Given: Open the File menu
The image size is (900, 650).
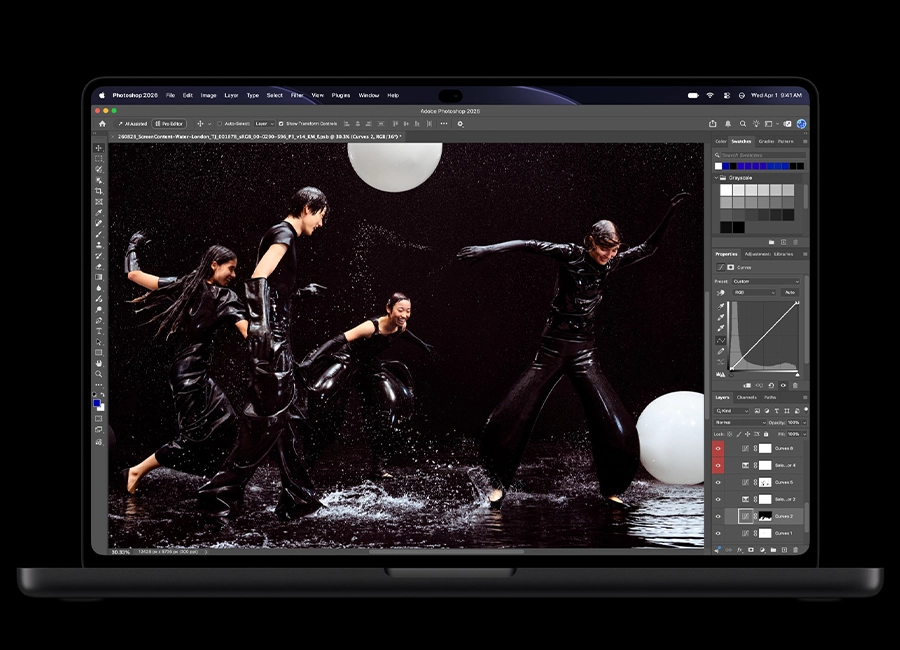Looking at the screenshot, I should click(x=170, y=95).
